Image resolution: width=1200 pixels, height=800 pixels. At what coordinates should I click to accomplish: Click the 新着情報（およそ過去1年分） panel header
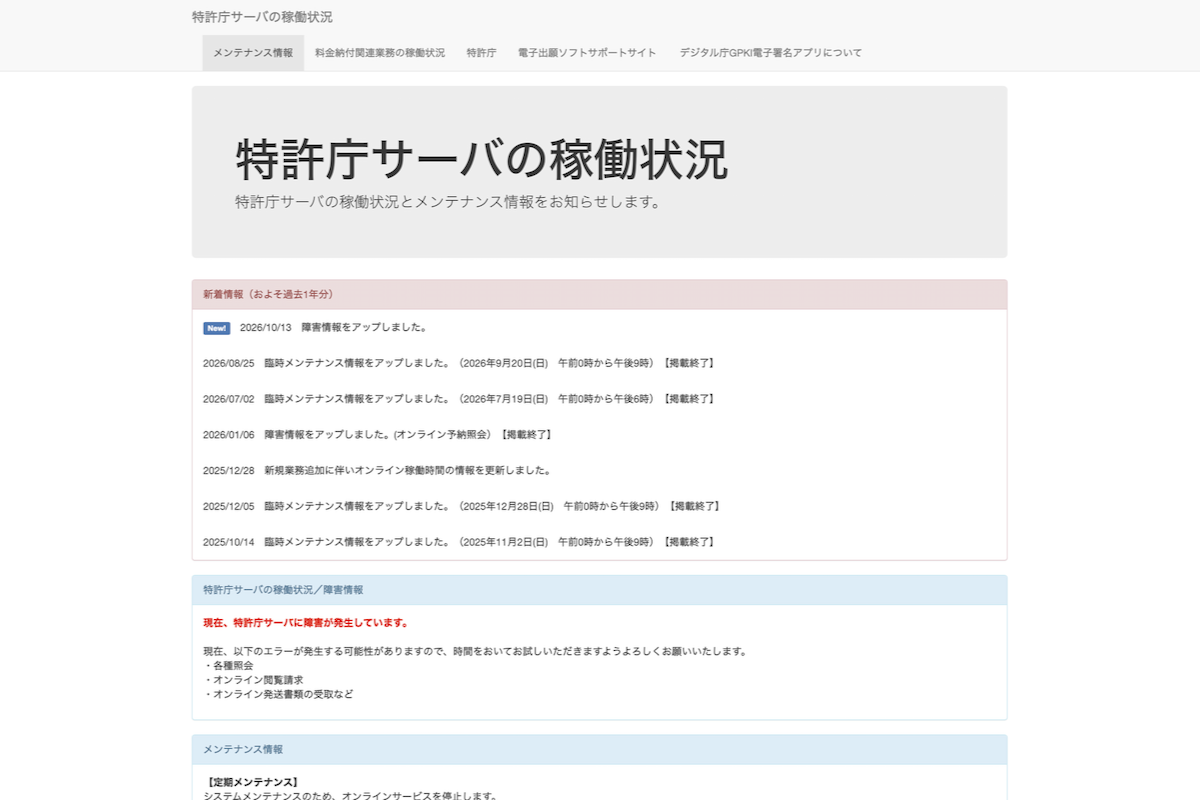click(599, 295)
